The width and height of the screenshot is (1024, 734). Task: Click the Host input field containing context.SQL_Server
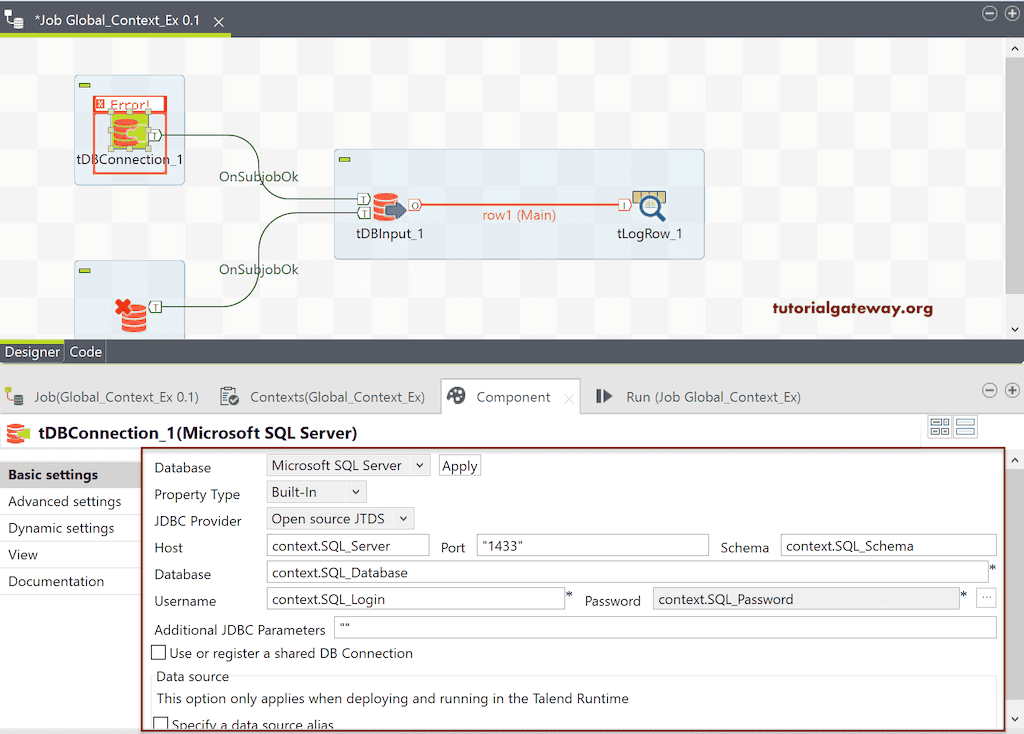point(347,545)
